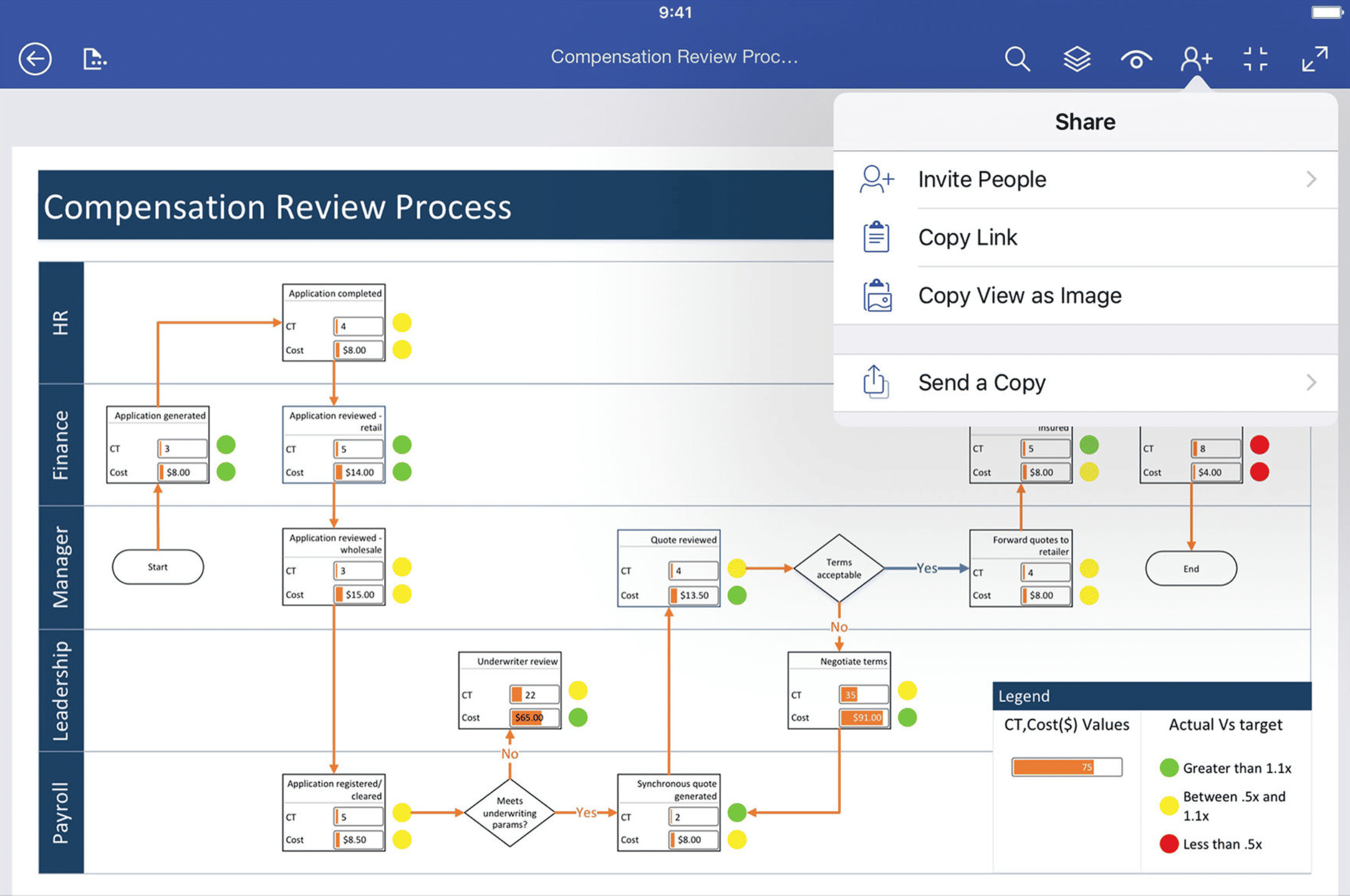Toggle the layers visibility panel

(x=1078, y=56)
